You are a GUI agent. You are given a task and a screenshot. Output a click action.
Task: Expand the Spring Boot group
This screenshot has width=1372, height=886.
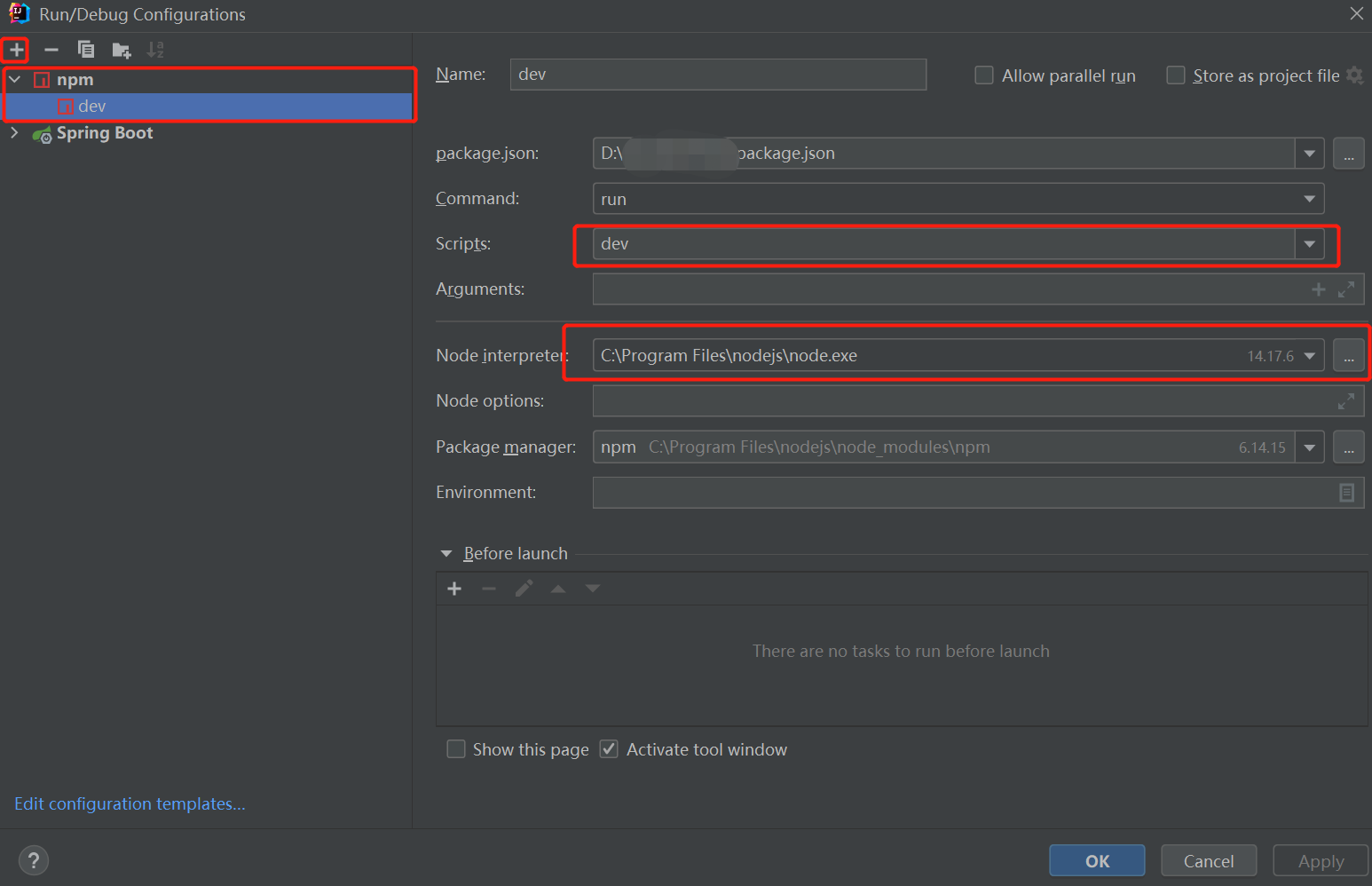pos(14,133)
